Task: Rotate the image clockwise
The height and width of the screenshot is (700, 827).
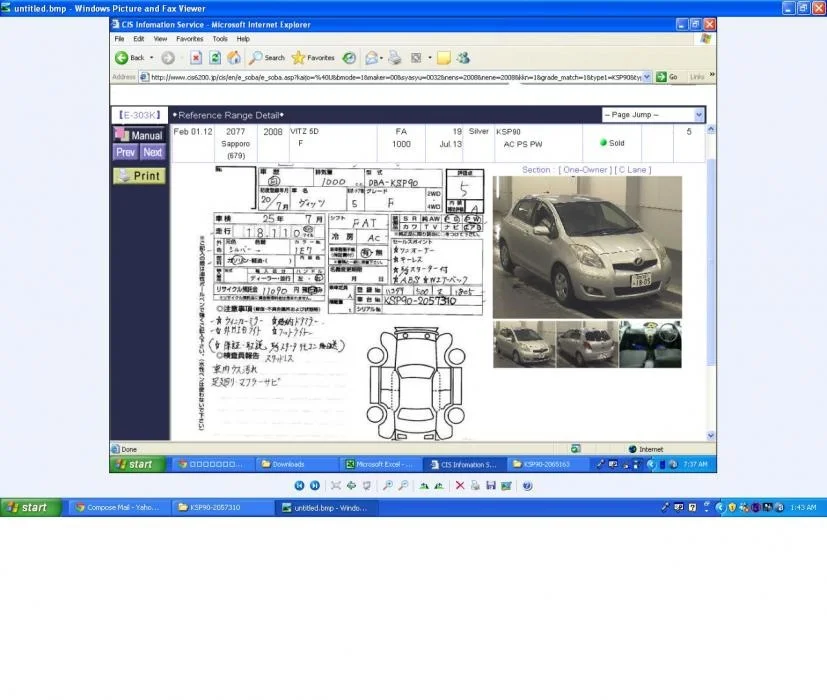Action: (x=424, y=486)
